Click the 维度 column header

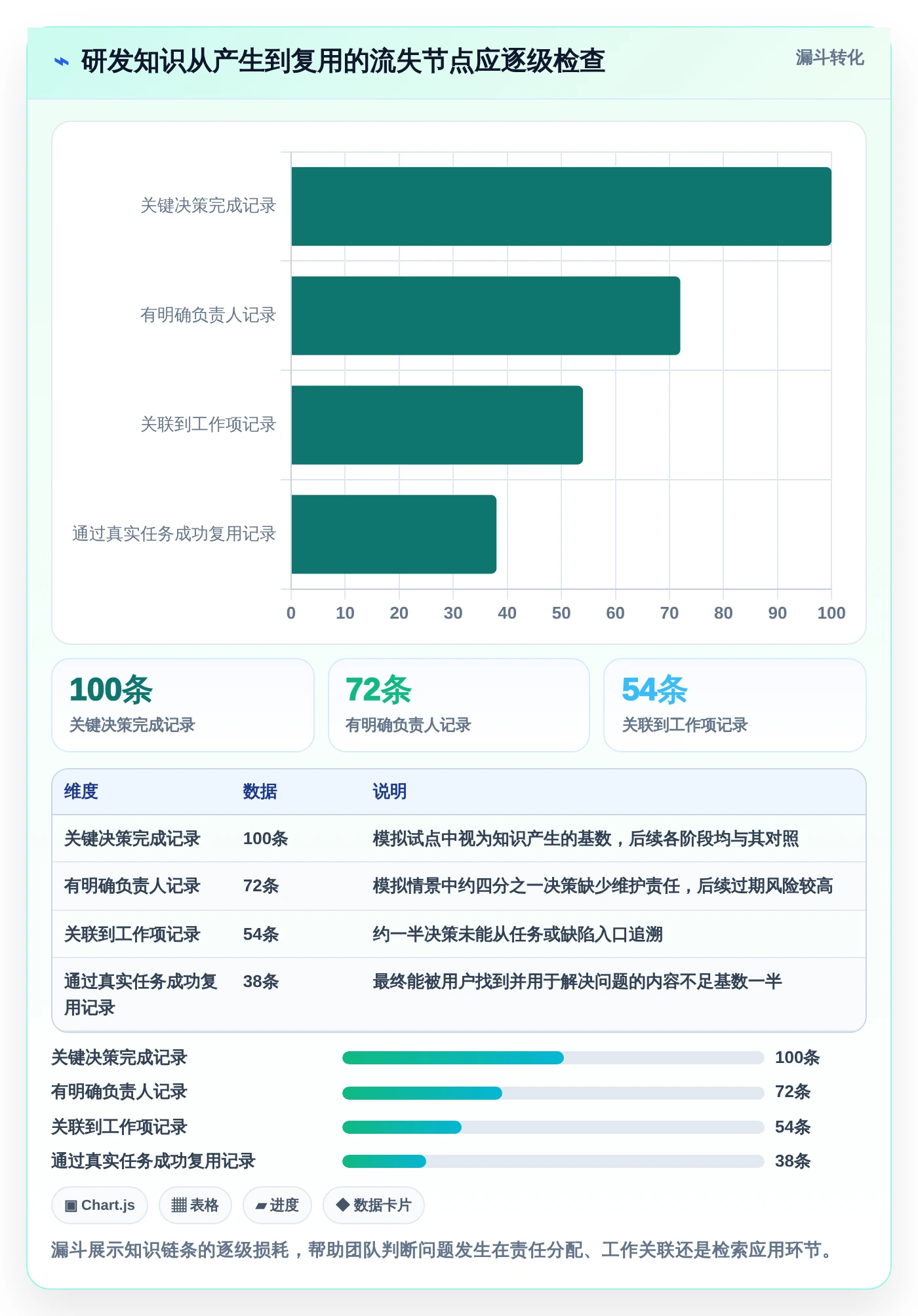81,791
